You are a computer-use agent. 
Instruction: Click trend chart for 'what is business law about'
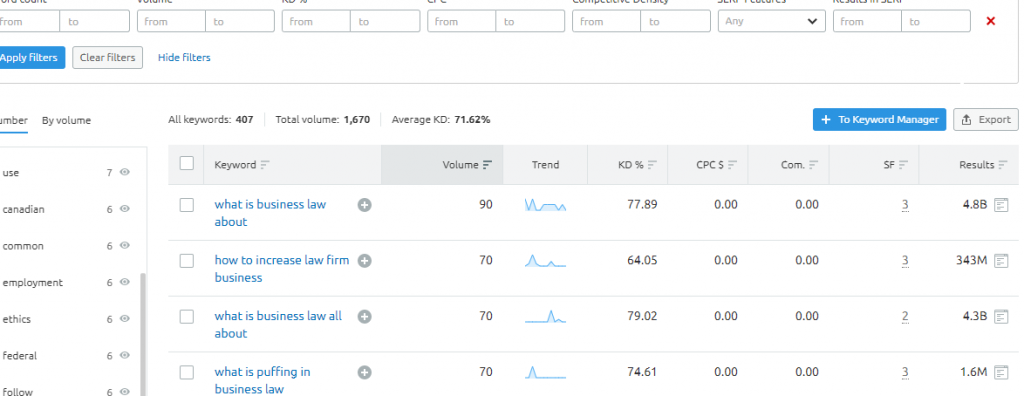pyautogui.click(x=545, y=205)
